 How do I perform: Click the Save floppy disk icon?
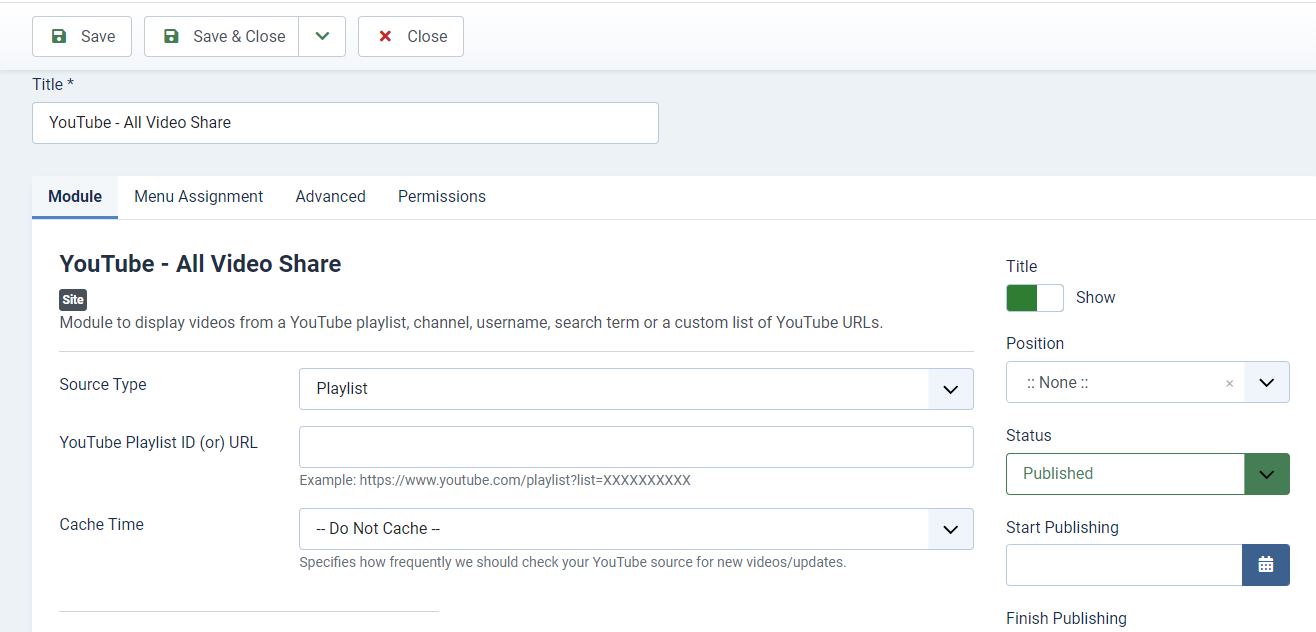pyautogui.click(x=59, y=37)
